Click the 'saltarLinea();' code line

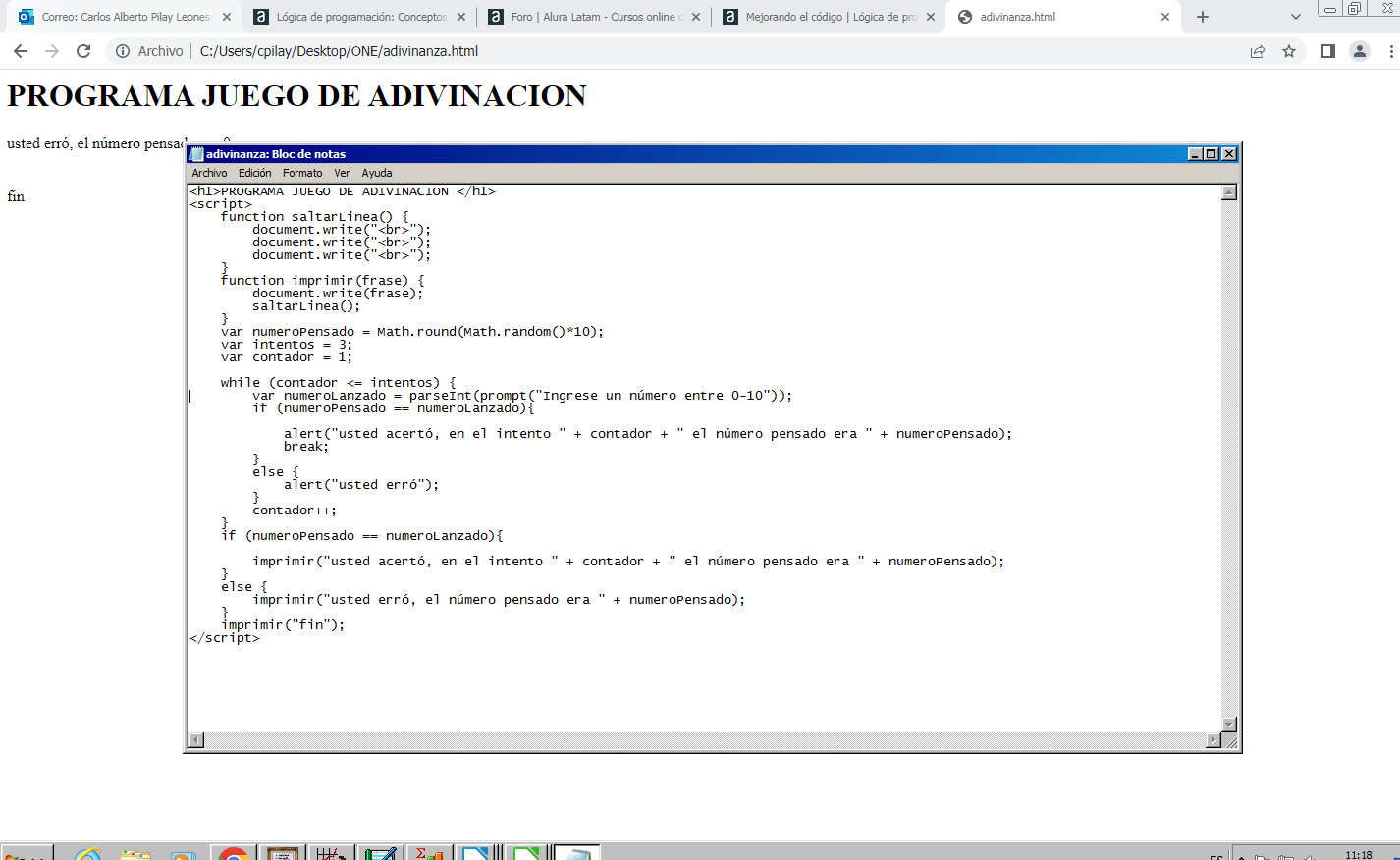click(306, 306)
